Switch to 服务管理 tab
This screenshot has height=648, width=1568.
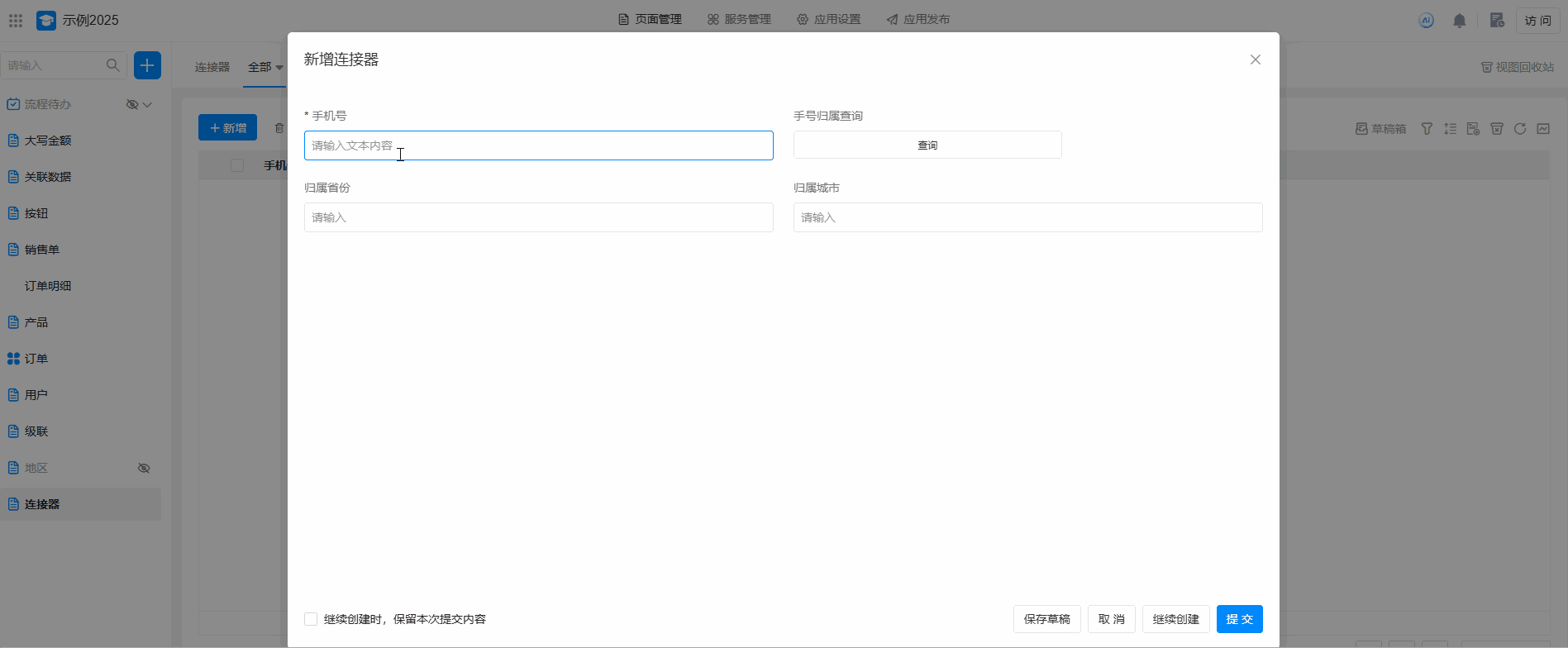tap(739, 19)
